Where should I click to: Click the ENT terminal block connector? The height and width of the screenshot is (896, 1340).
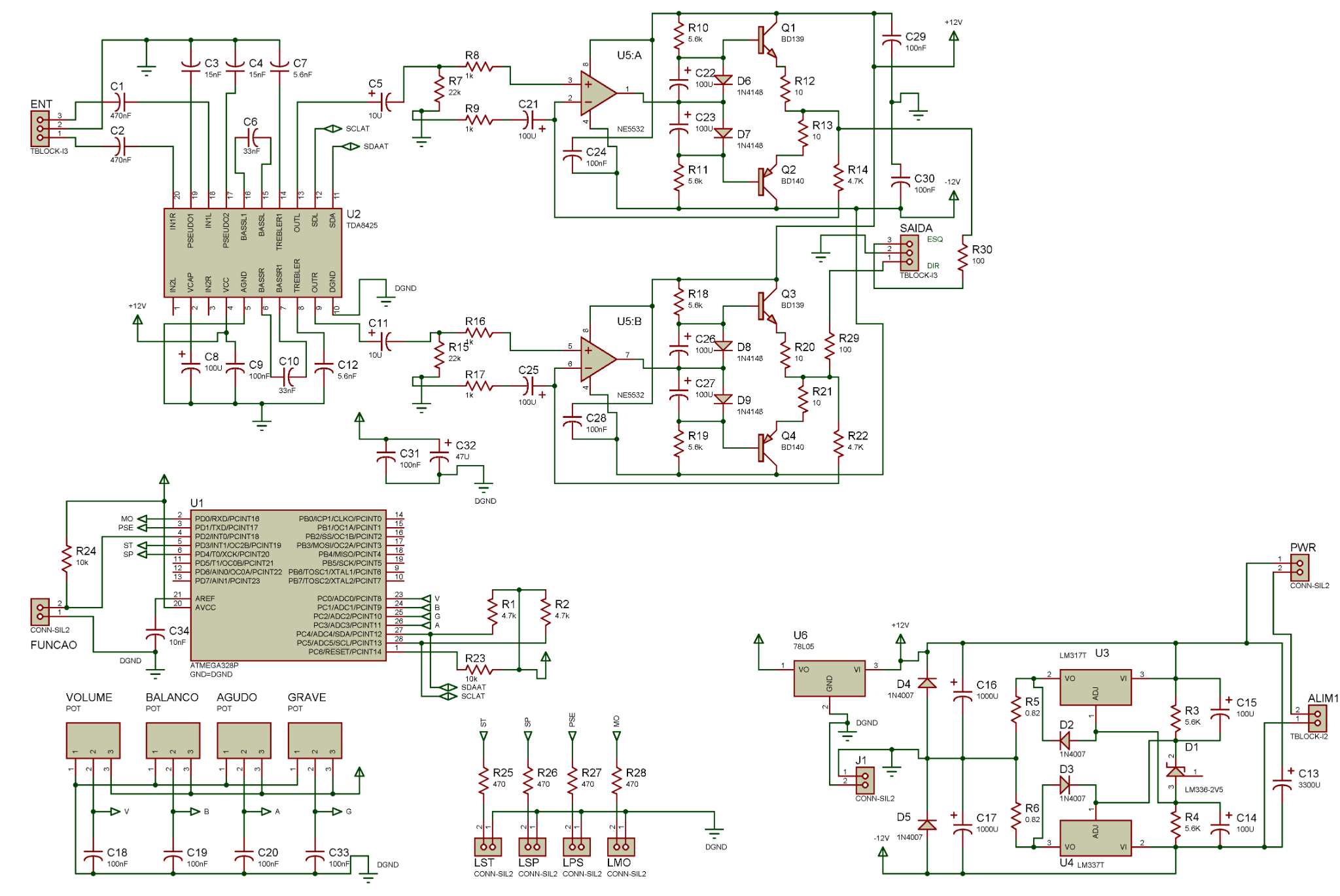tap(40, 128)
